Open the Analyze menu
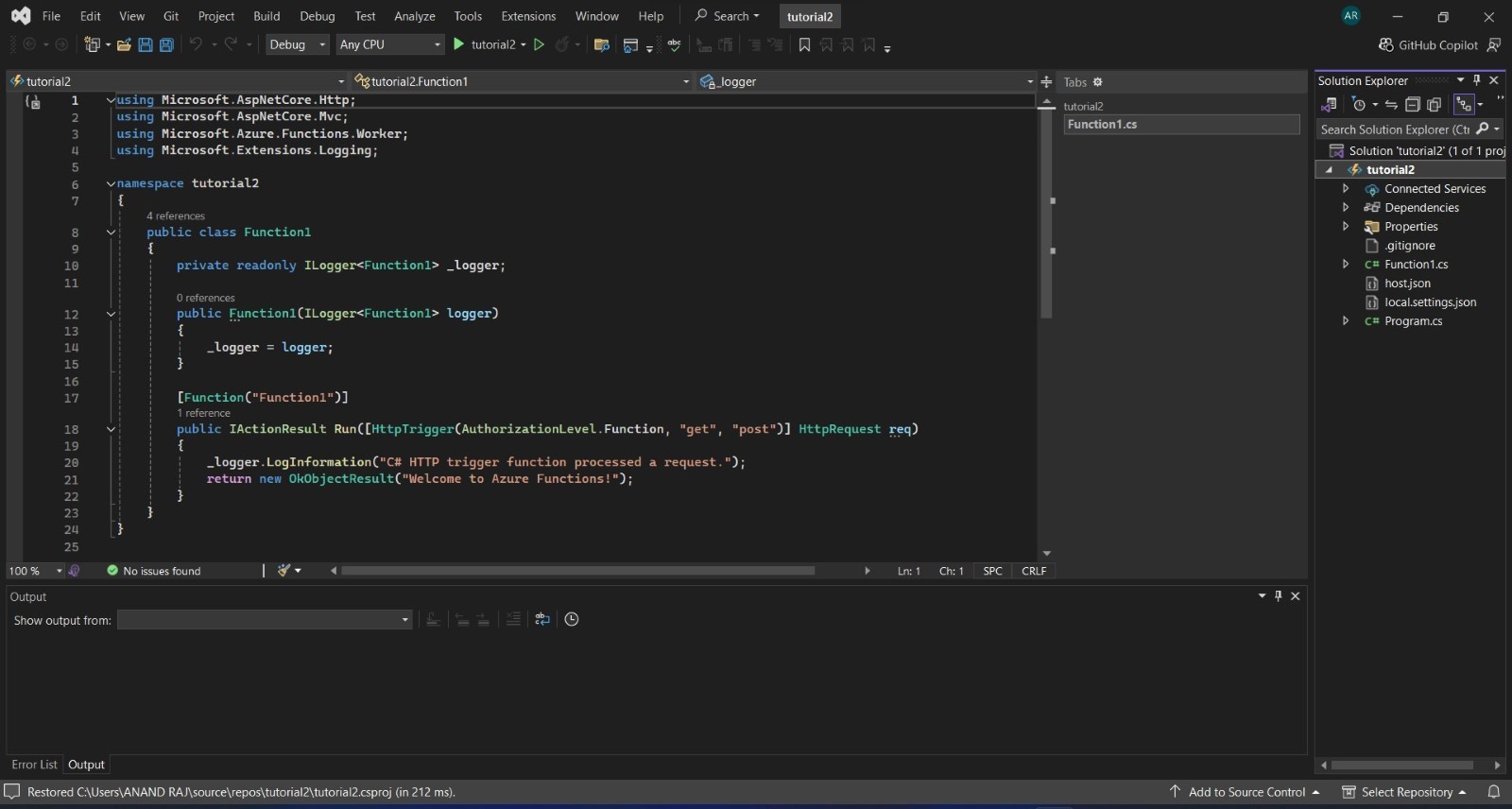This screenshot has width=1512, height=809. (415, 16)
